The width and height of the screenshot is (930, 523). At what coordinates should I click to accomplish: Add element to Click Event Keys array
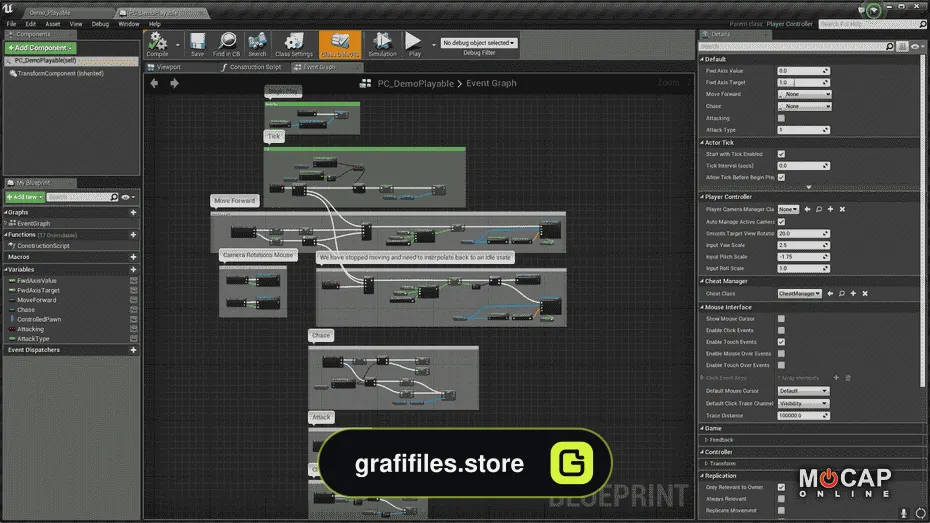click(x=836, y=378)
